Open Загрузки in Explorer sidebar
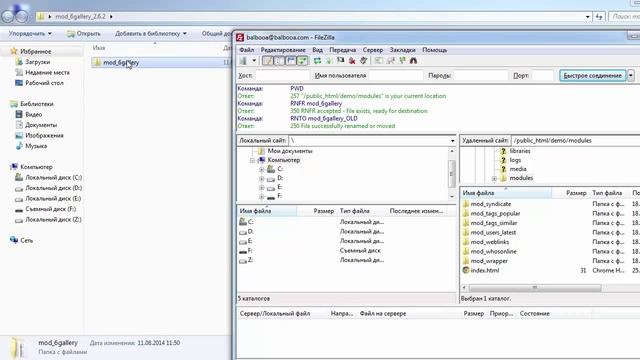Screen dimensions: 640x360 point(37,62)
